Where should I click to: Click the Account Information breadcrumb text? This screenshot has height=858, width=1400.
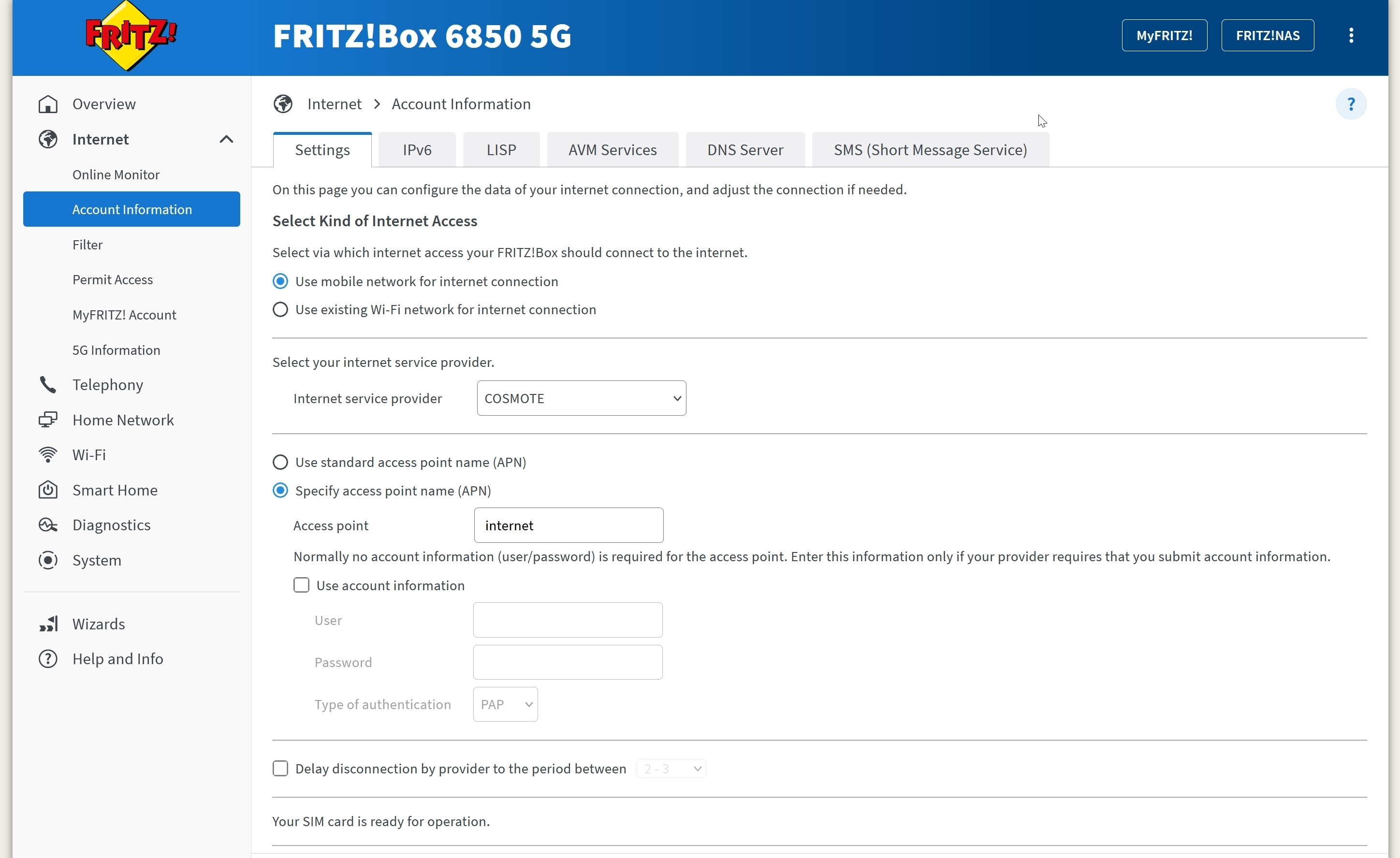tap(461, 104)
